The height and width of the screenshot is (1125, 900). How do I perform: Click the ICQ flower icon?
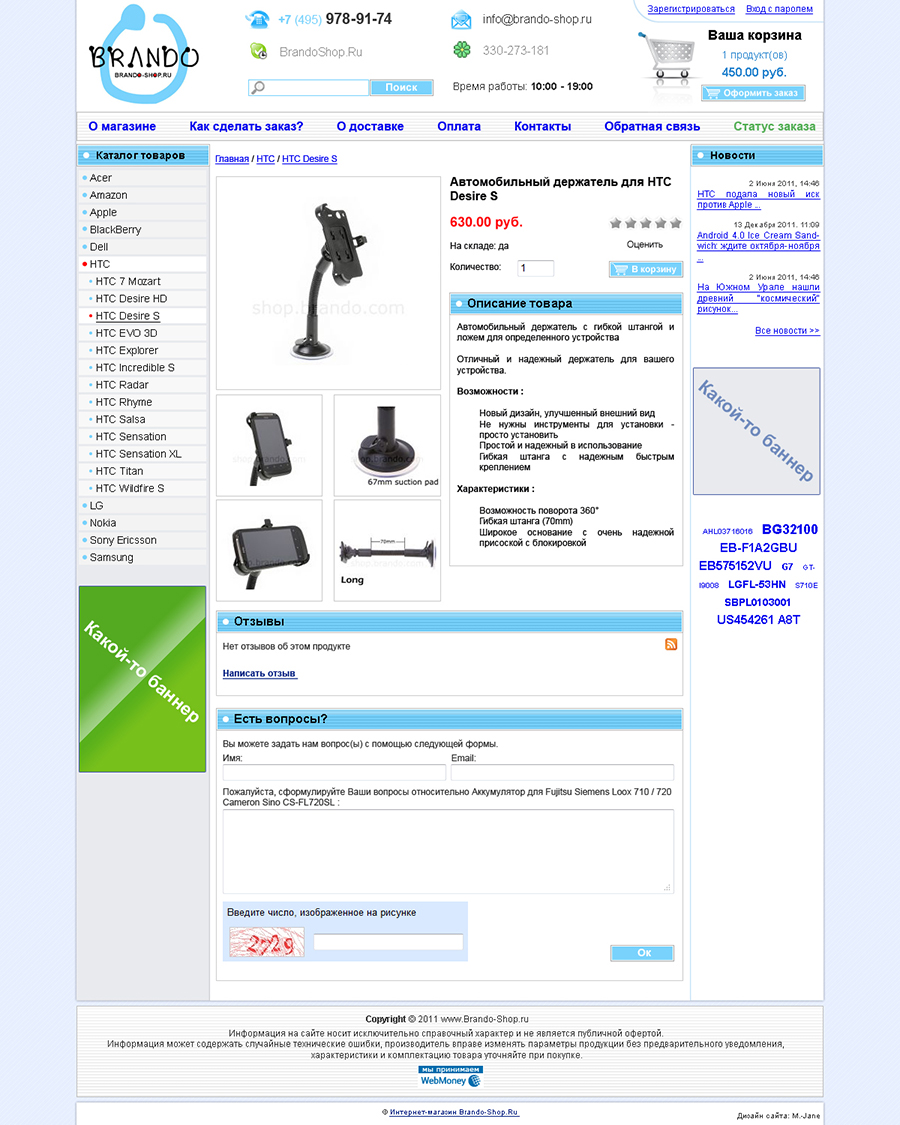pyautogui.click(x=461, y=50)
